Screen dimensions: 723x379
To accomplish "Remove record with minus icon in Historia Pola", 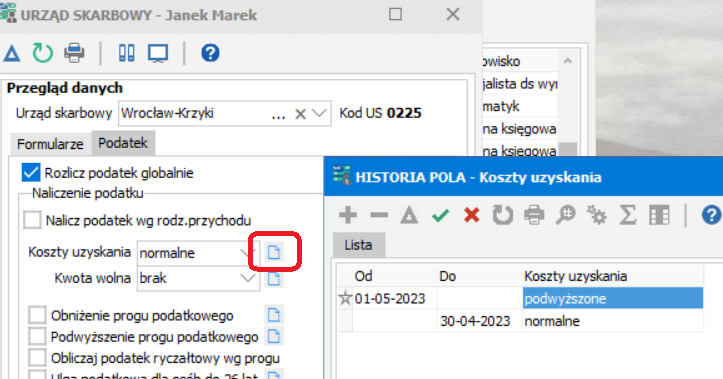I will pos(379,215).
